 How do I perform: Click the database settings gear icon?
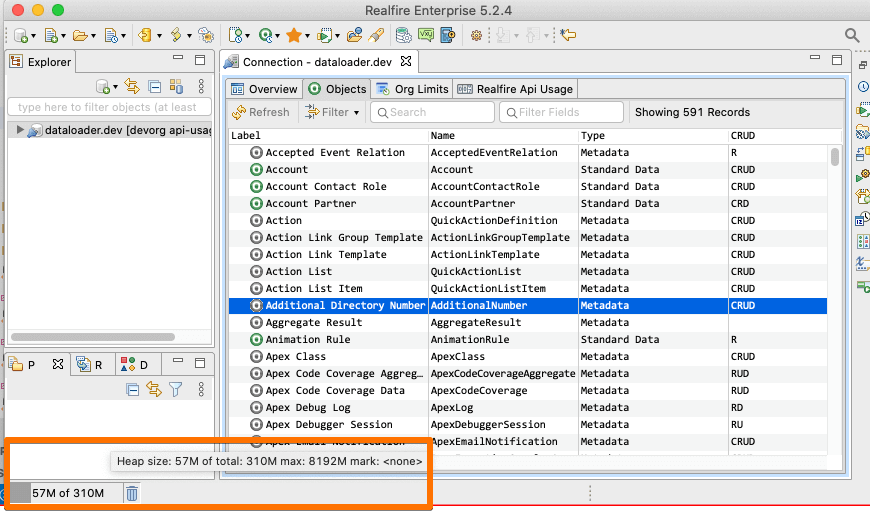403,36
